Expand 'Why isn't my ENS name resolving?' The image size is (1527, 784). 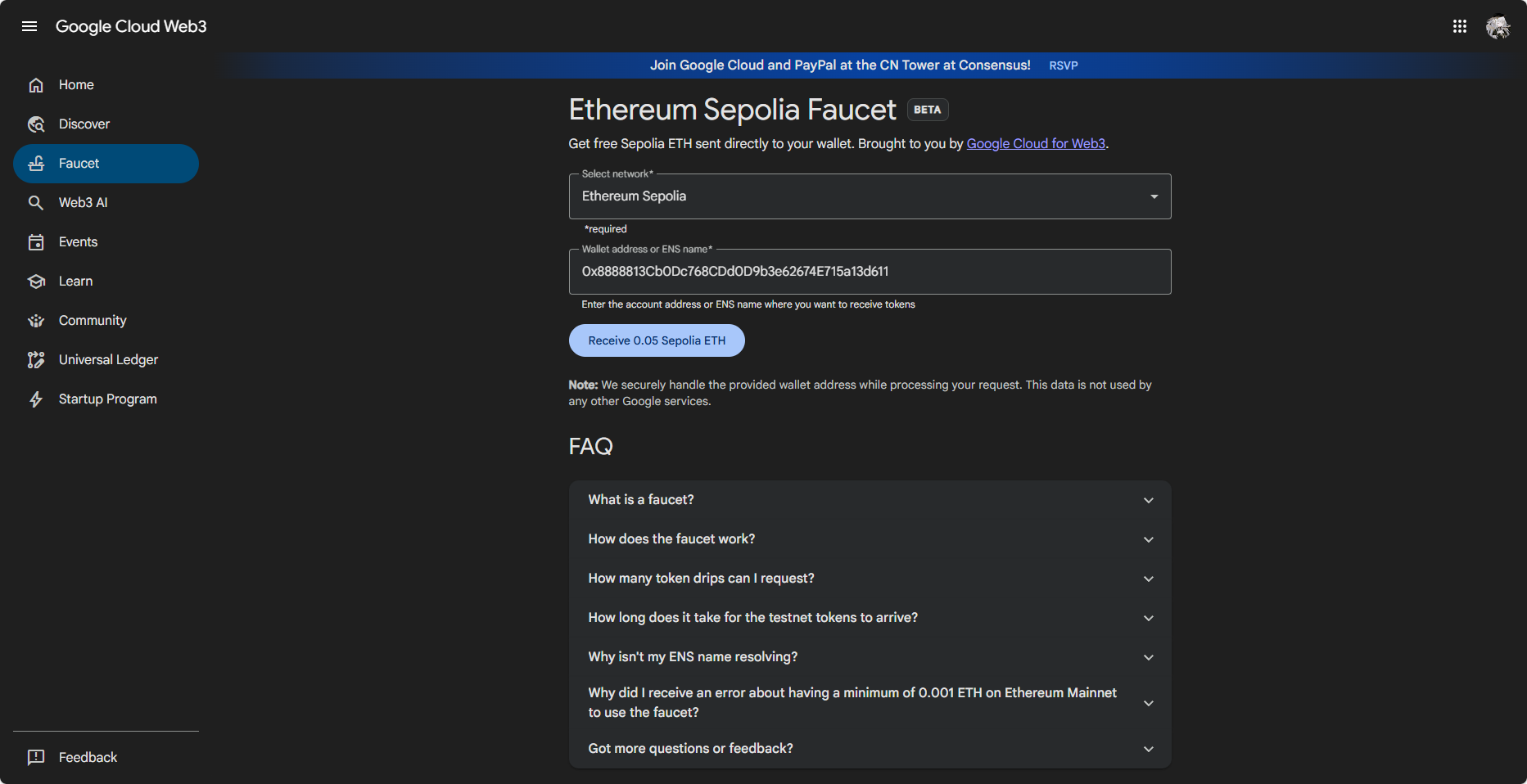870,657
